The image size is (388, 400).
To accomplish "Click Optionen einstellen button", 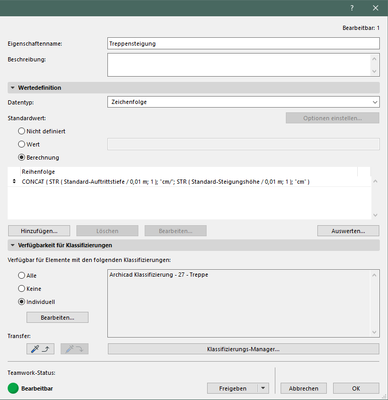I will tap(332, 118).
